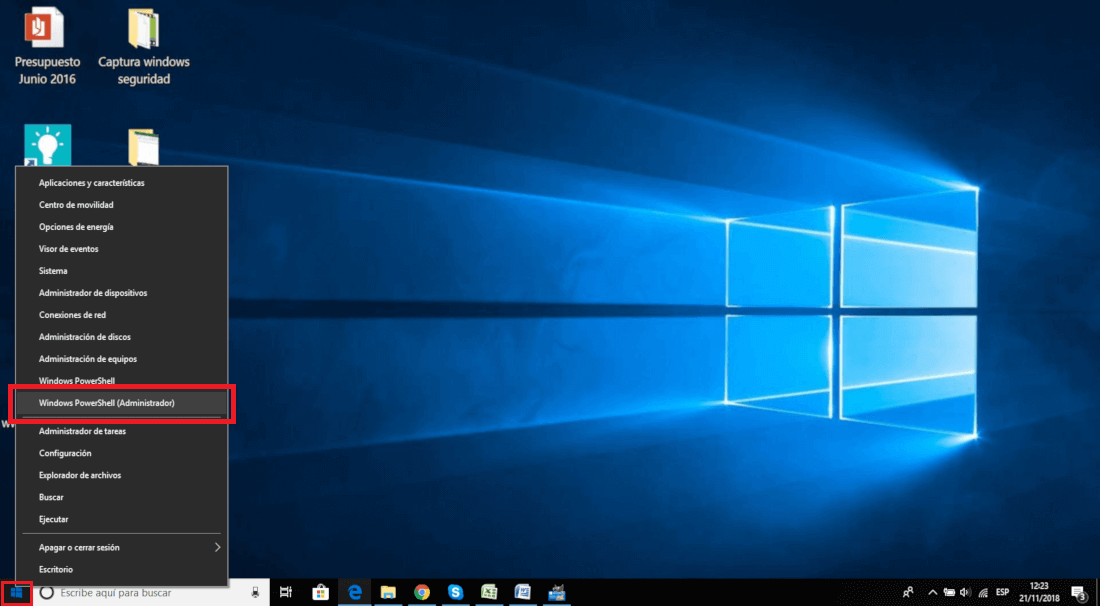Open the Wi-Fi network icon
Screen dimensions: 1100x606
[x=983, y=593]
